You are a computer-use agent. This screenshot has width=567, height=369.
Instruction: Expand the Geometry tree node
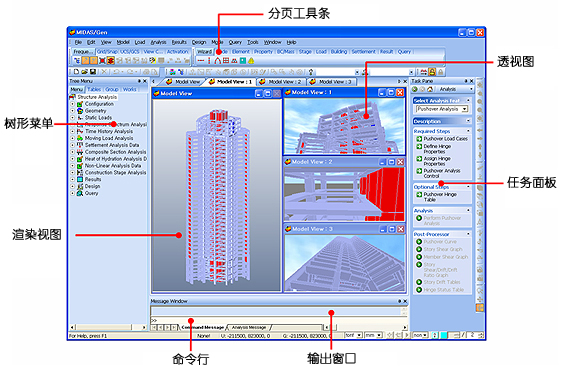pyautogui.click(x=72, y=111)
